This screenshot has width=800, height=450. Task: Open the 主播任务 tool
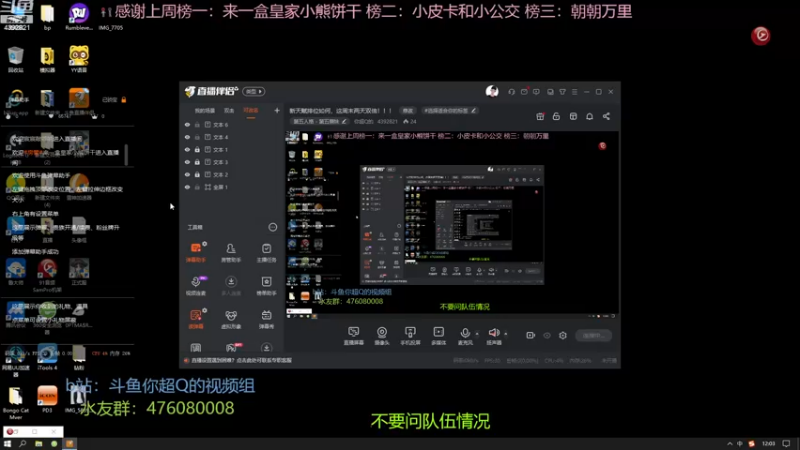pos(266,252)
